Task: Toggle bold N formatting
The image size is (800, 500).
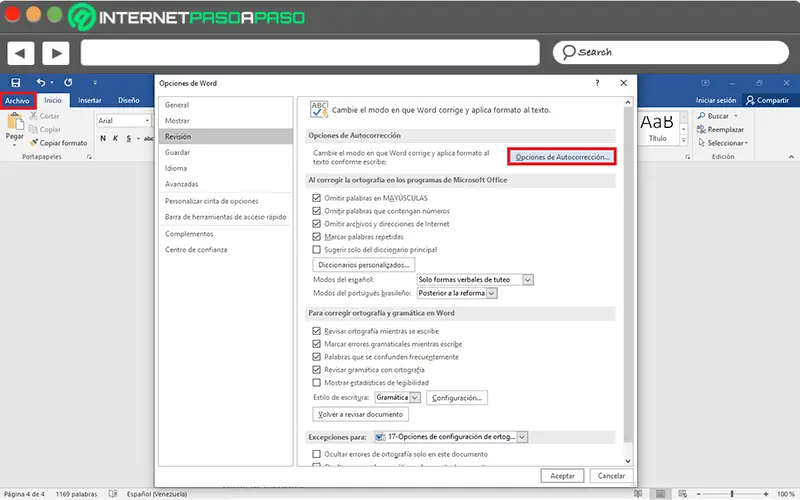Action: tap(103, 138)
